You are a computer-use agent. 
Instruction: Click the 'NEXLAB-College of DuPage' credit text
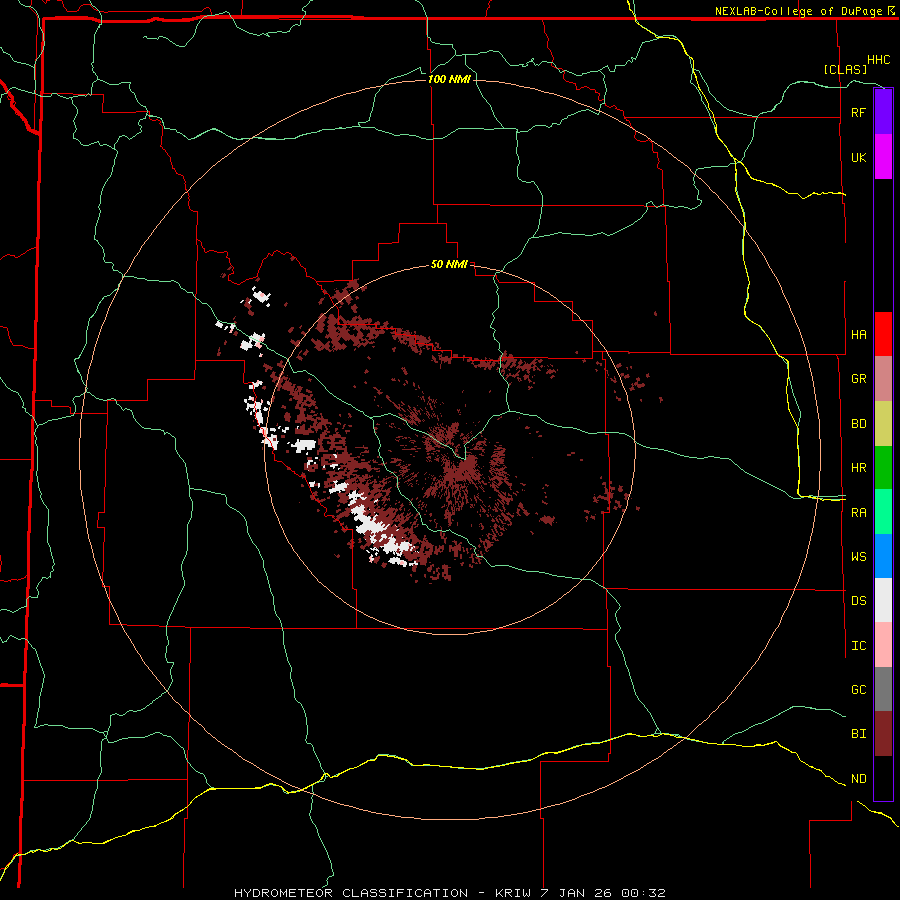[x=800, y=11]
